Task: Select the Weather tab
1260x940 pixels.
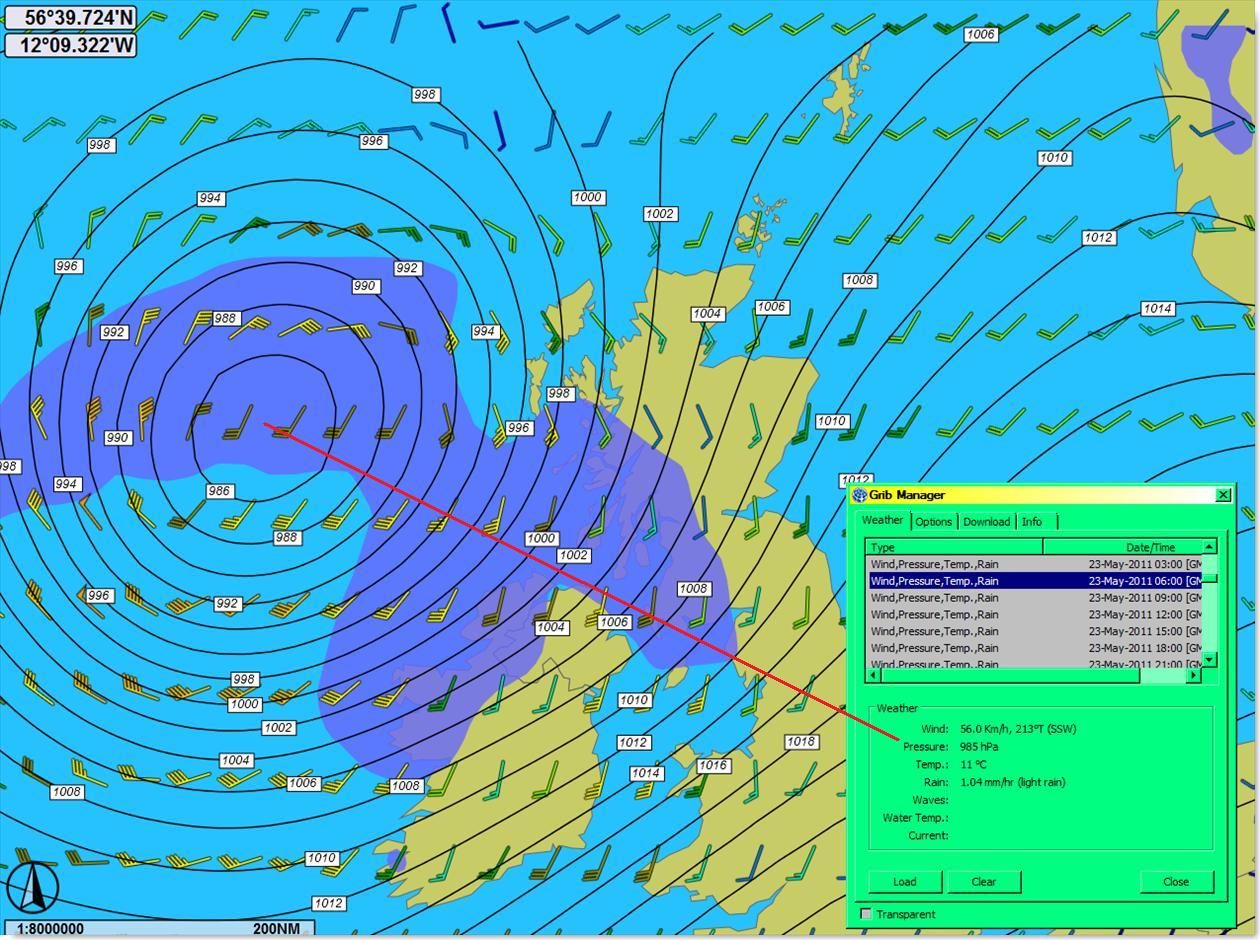Action: [x=882, y=520]
